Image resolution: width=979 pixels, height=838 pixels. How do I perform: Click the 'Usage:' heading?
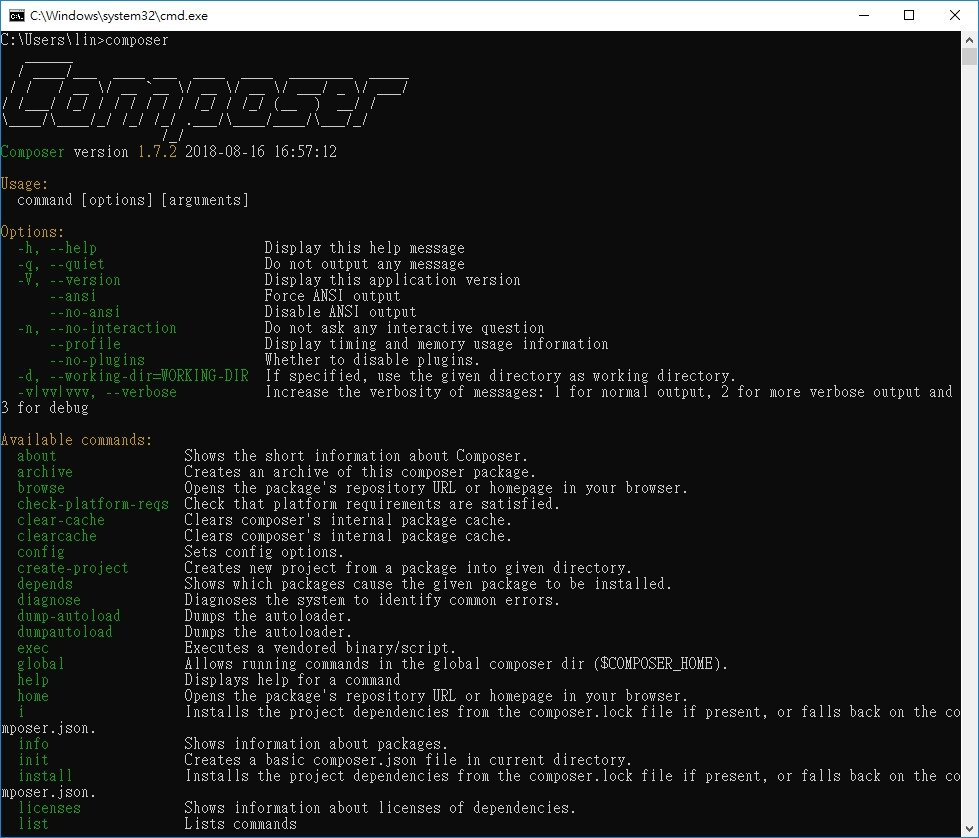[24, 184]
